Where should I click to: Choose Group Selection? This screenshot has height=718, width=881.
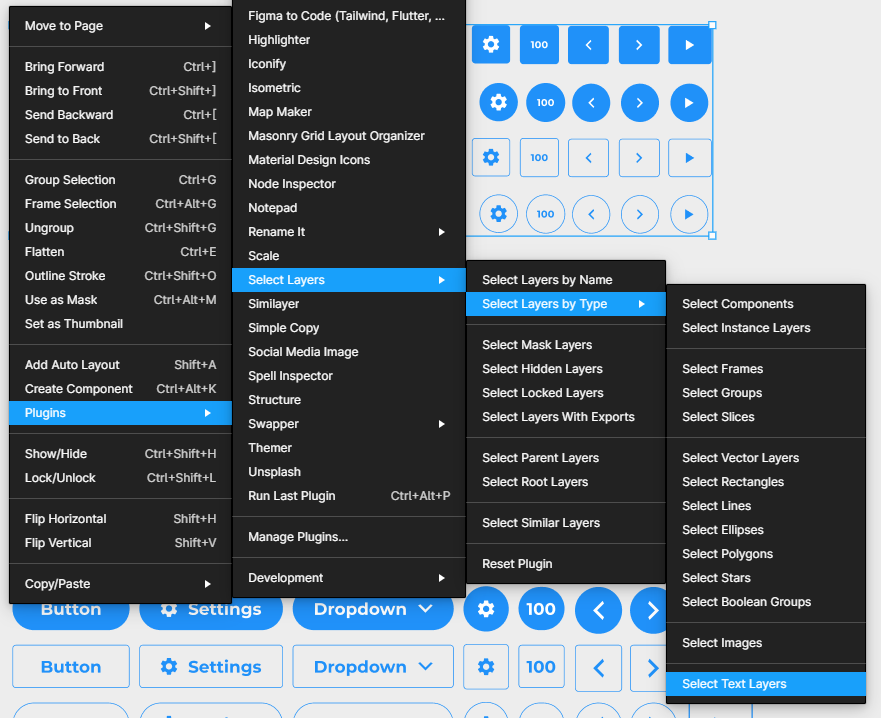tap(120, 180)
